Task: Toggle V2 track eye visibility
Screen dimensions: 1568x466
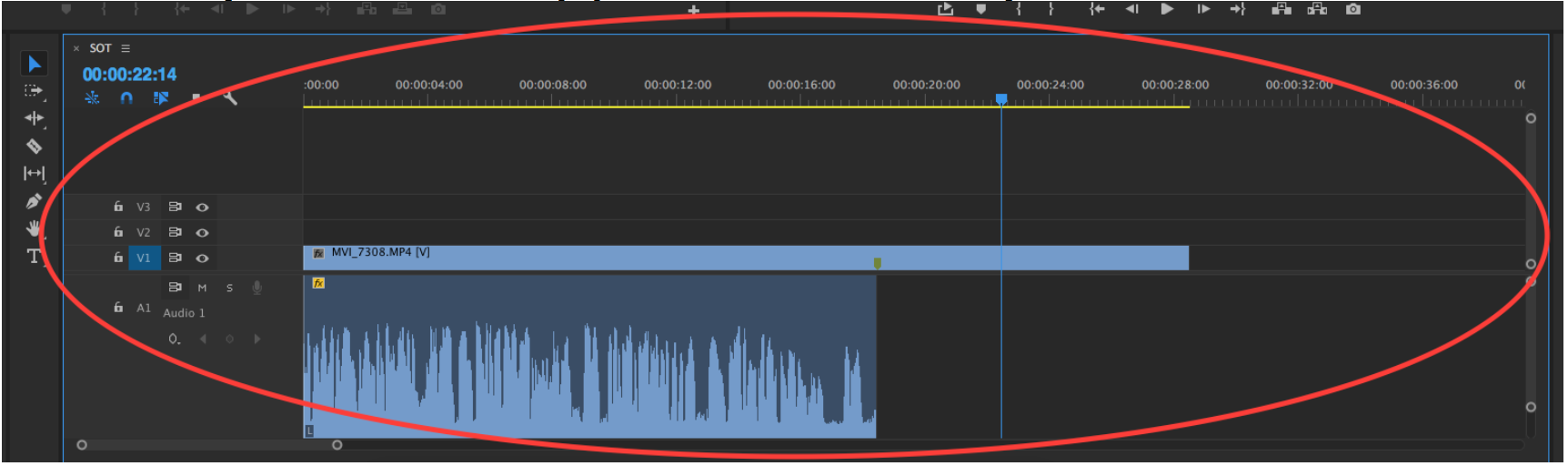Action: (202, 233)
